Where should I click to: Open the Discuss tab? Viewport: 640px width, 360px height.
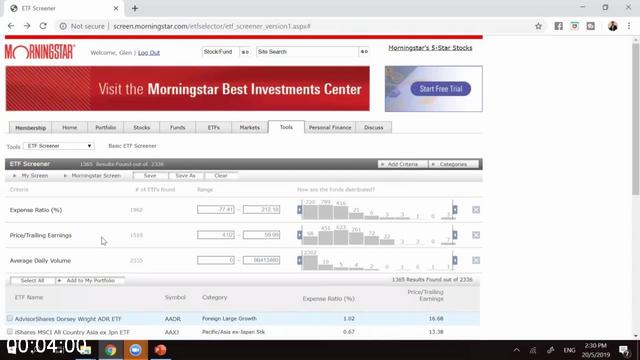(x=373, y=128)
